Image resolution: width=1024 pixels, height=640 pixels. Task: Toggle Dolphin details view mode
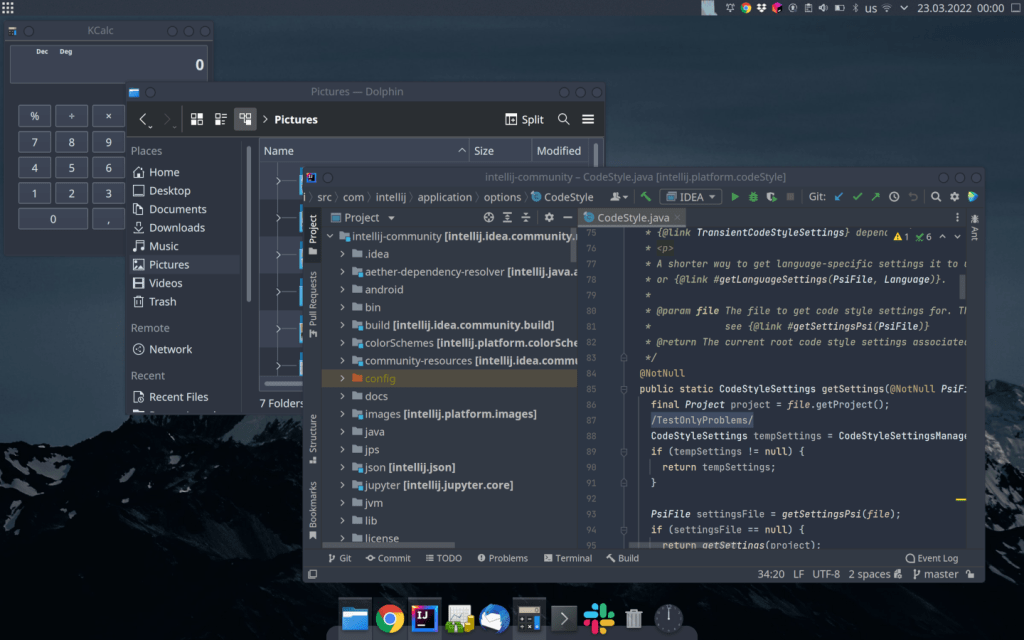pyautogui.click(x=245, y=119)
